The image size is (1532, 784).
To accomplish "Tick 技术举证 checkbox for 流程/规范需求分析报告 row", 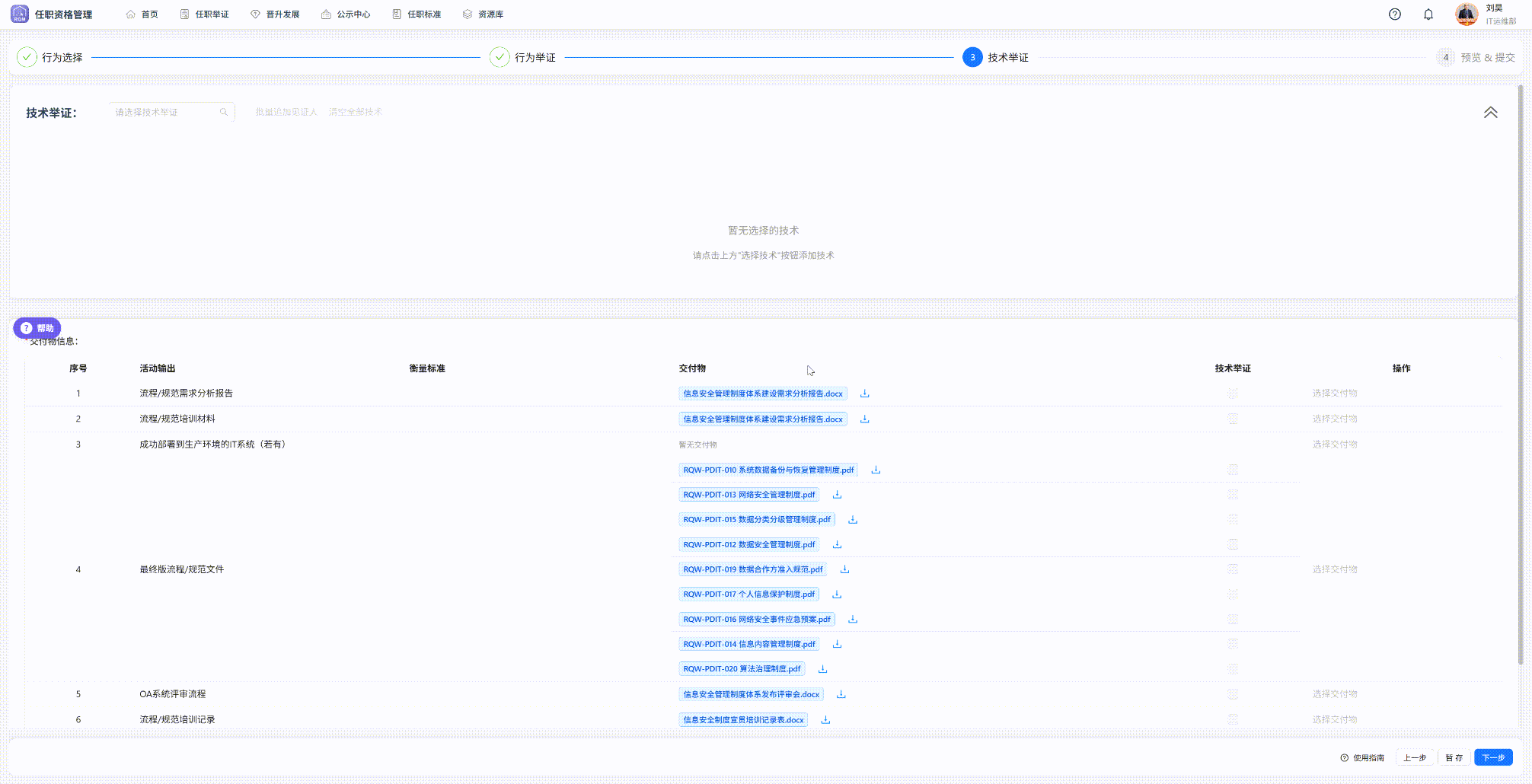I will click(x=1233, y=394).
